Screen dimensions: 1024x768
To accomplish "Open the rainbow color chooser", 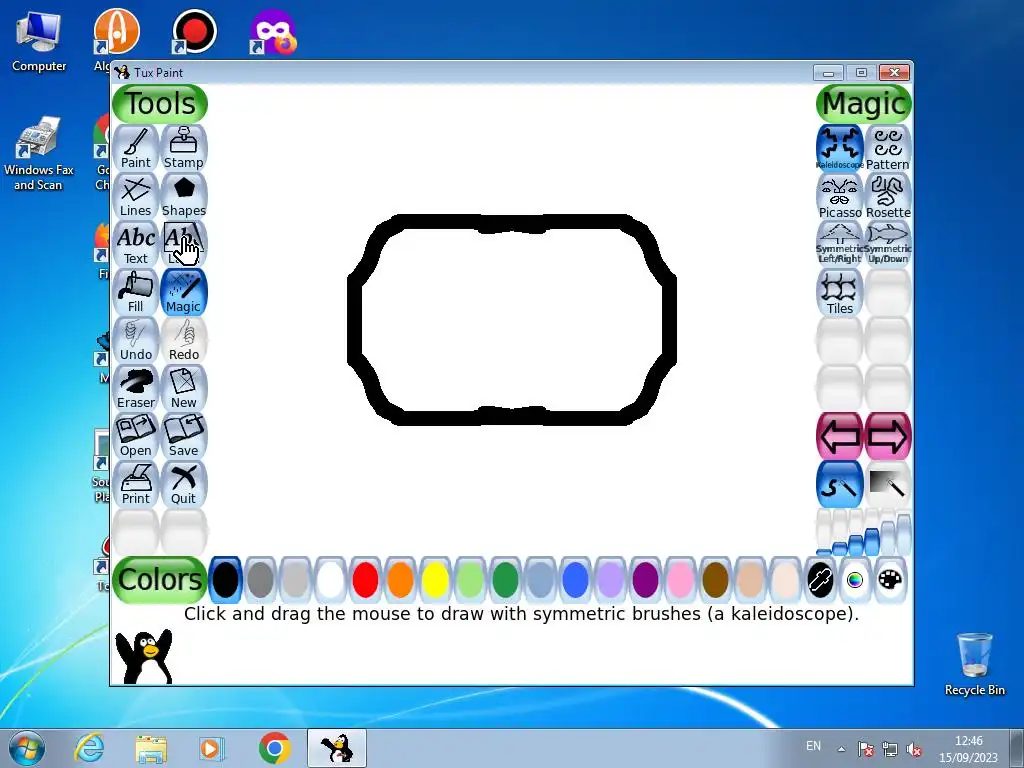I will (855, 580).
